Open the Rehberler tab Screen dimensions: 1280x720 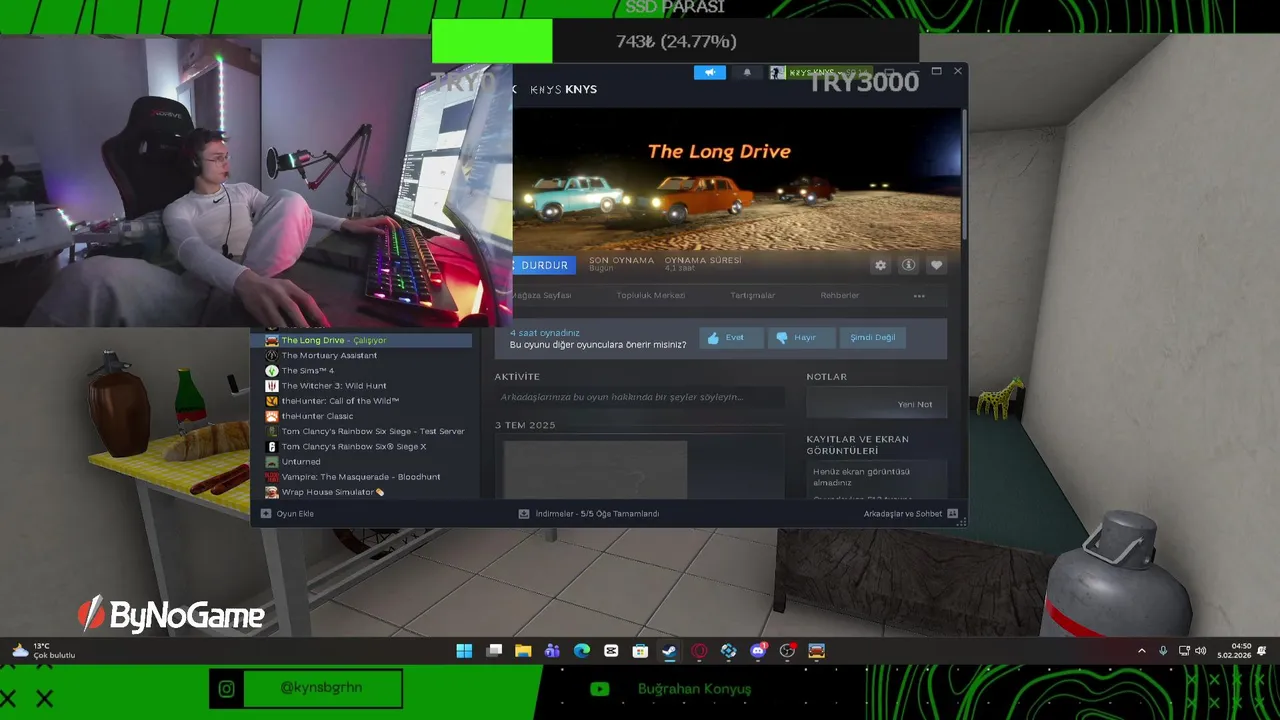[840, 295]
